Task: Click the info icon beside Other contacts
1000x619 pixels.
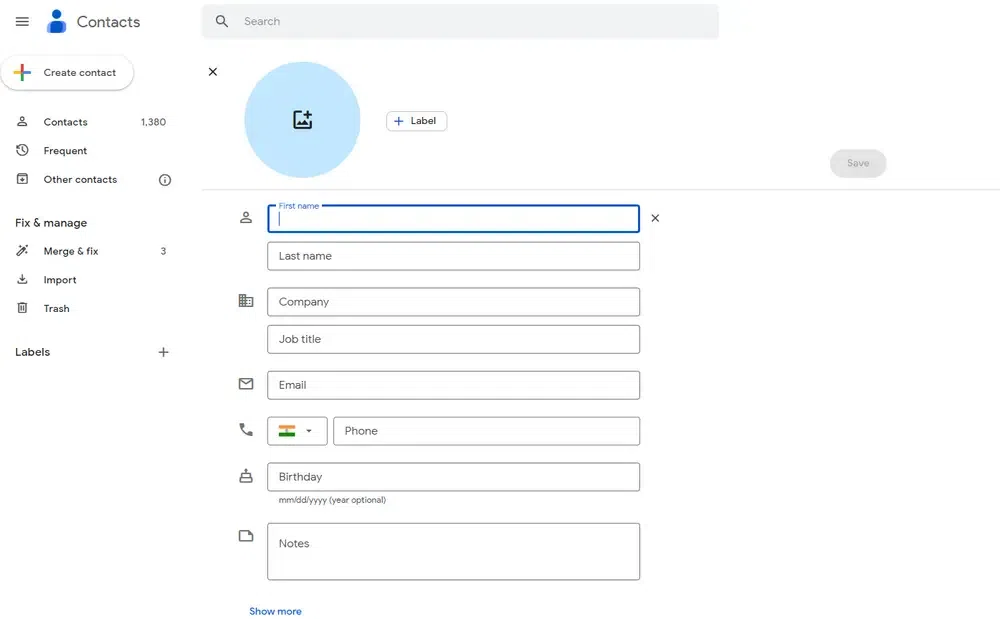Action: [165, 180]
